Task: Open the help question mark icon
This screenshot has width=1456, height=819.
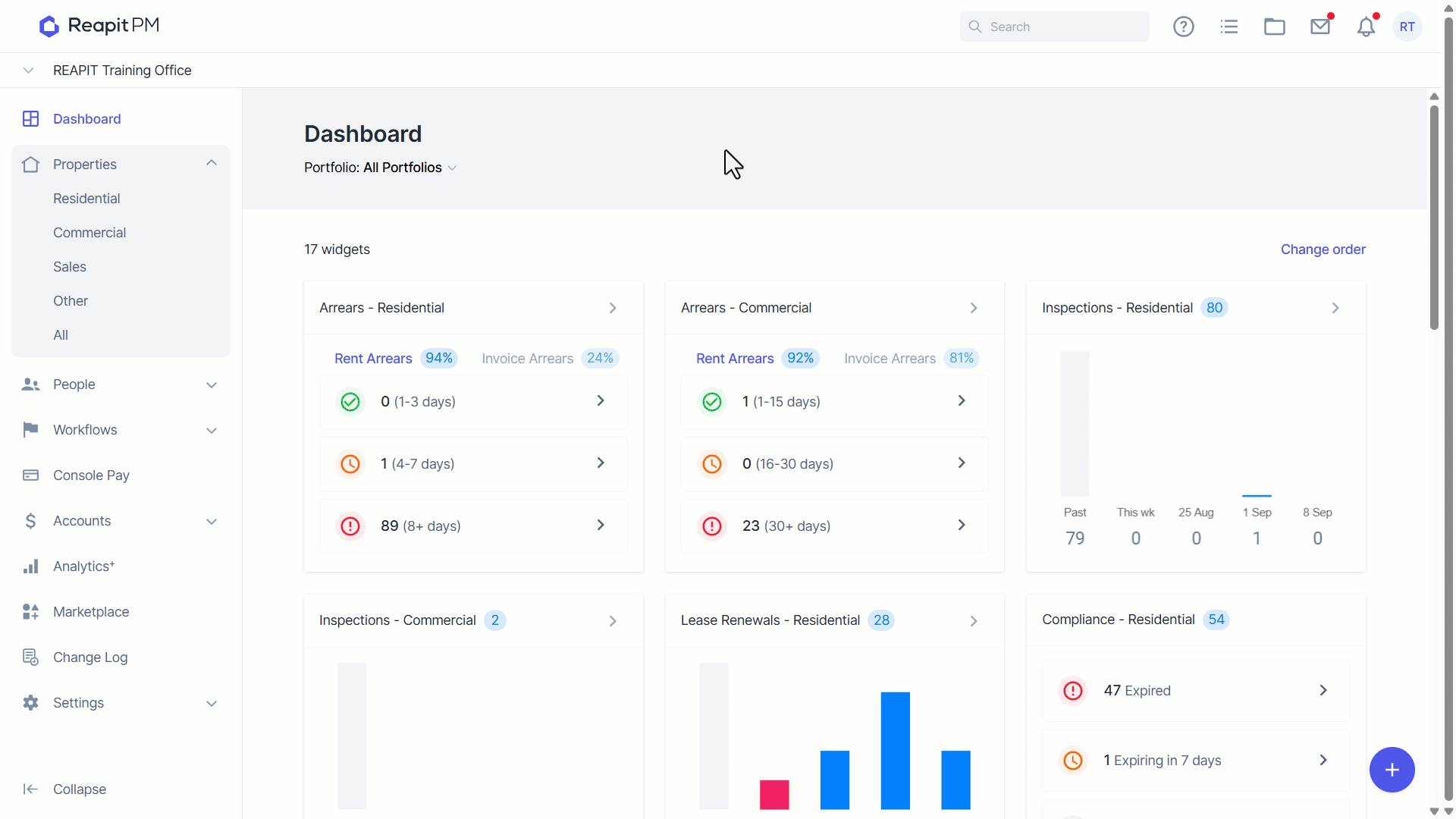Action: click(x=1183, y=27)
